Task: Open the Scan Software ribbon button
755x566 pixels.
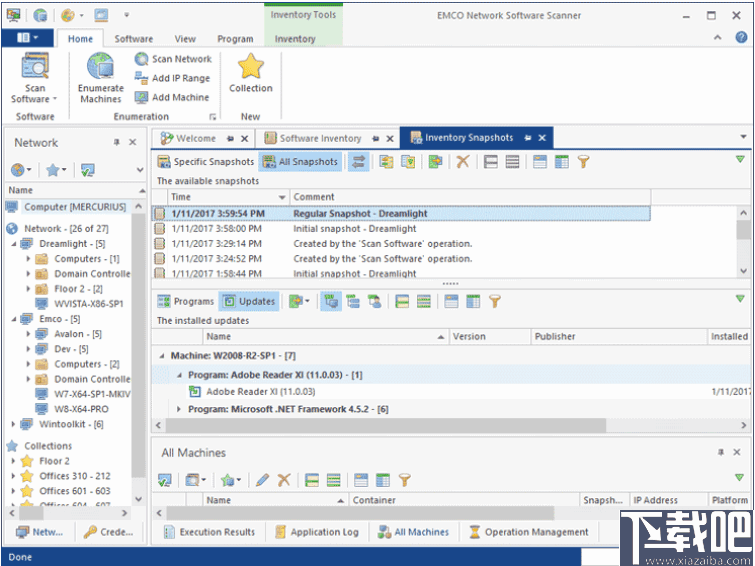Action: (35, 79)
